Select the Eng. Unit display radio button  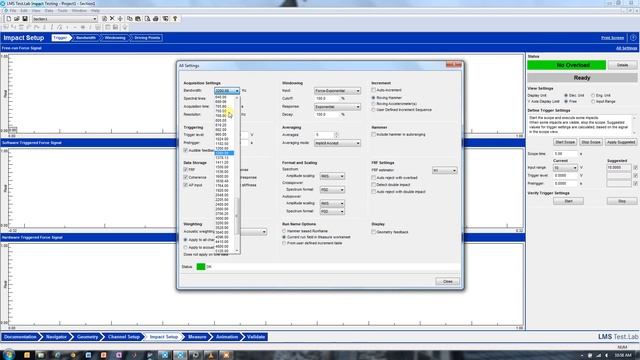(593, 95)
